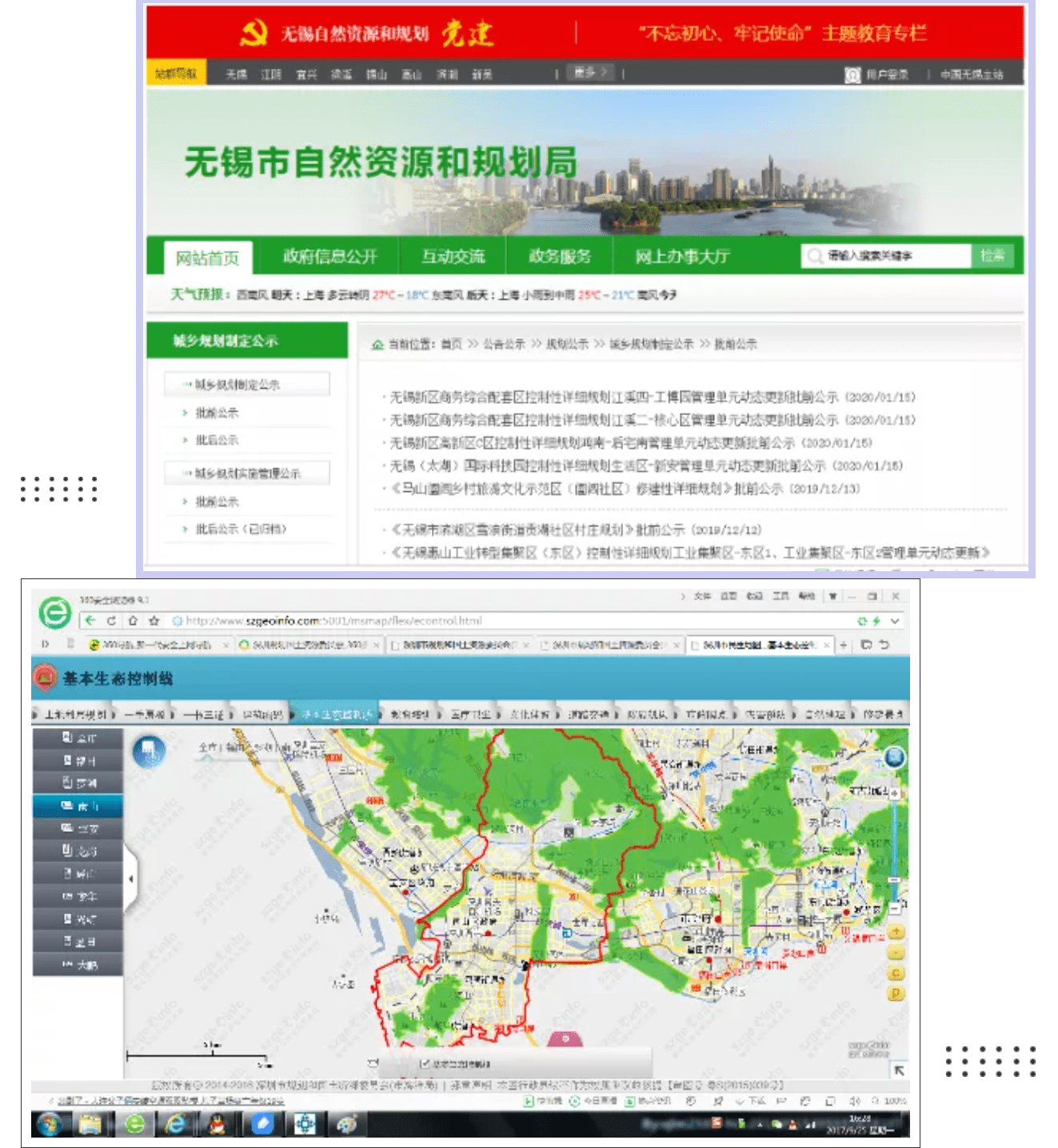Click the home icon in the browser toolbar
The image size is (1058, 1148).
pyautogui.click(x=133, y=620)
